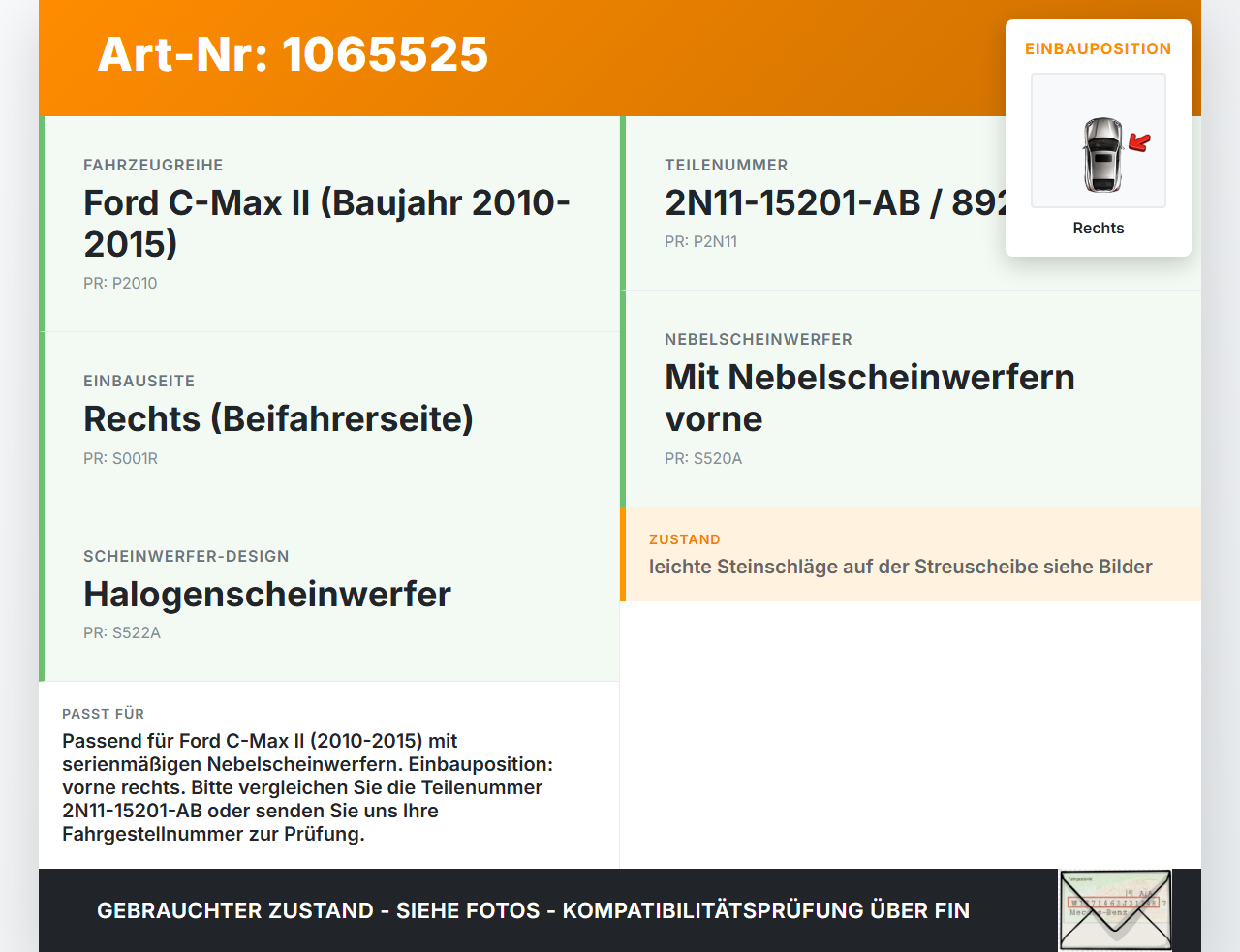
Task: Select Mit Nebelscheinwerfern vorne value
Action: point(870,397)
